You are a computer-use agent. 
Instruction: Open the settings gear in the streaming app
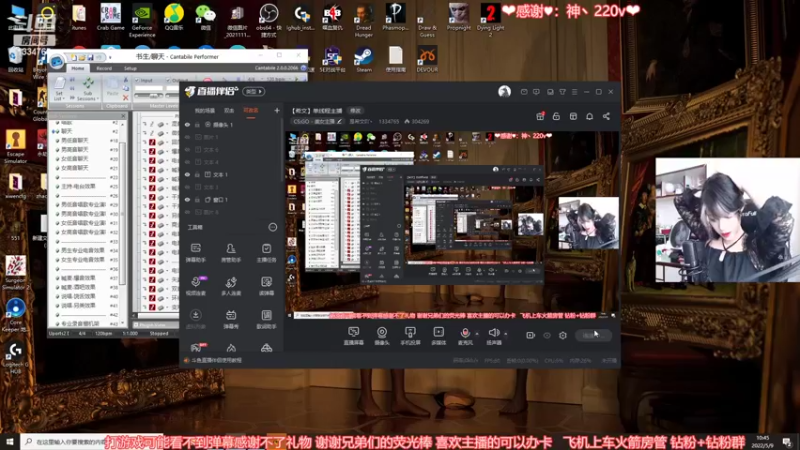[x=563, y=335]
